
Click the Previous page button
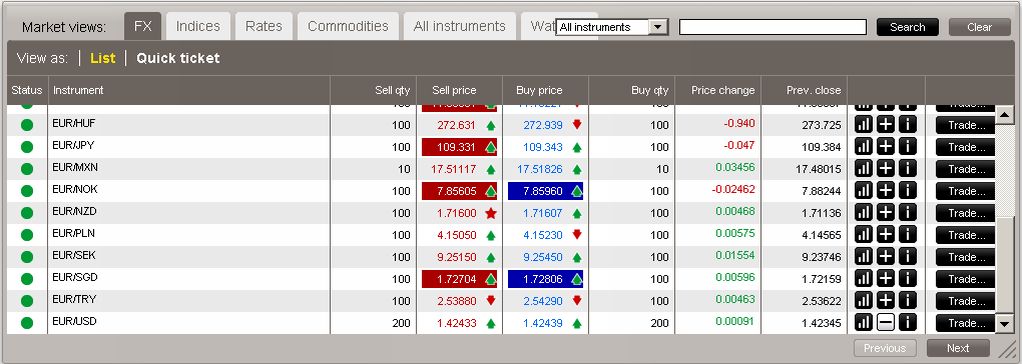click(885, 348)
